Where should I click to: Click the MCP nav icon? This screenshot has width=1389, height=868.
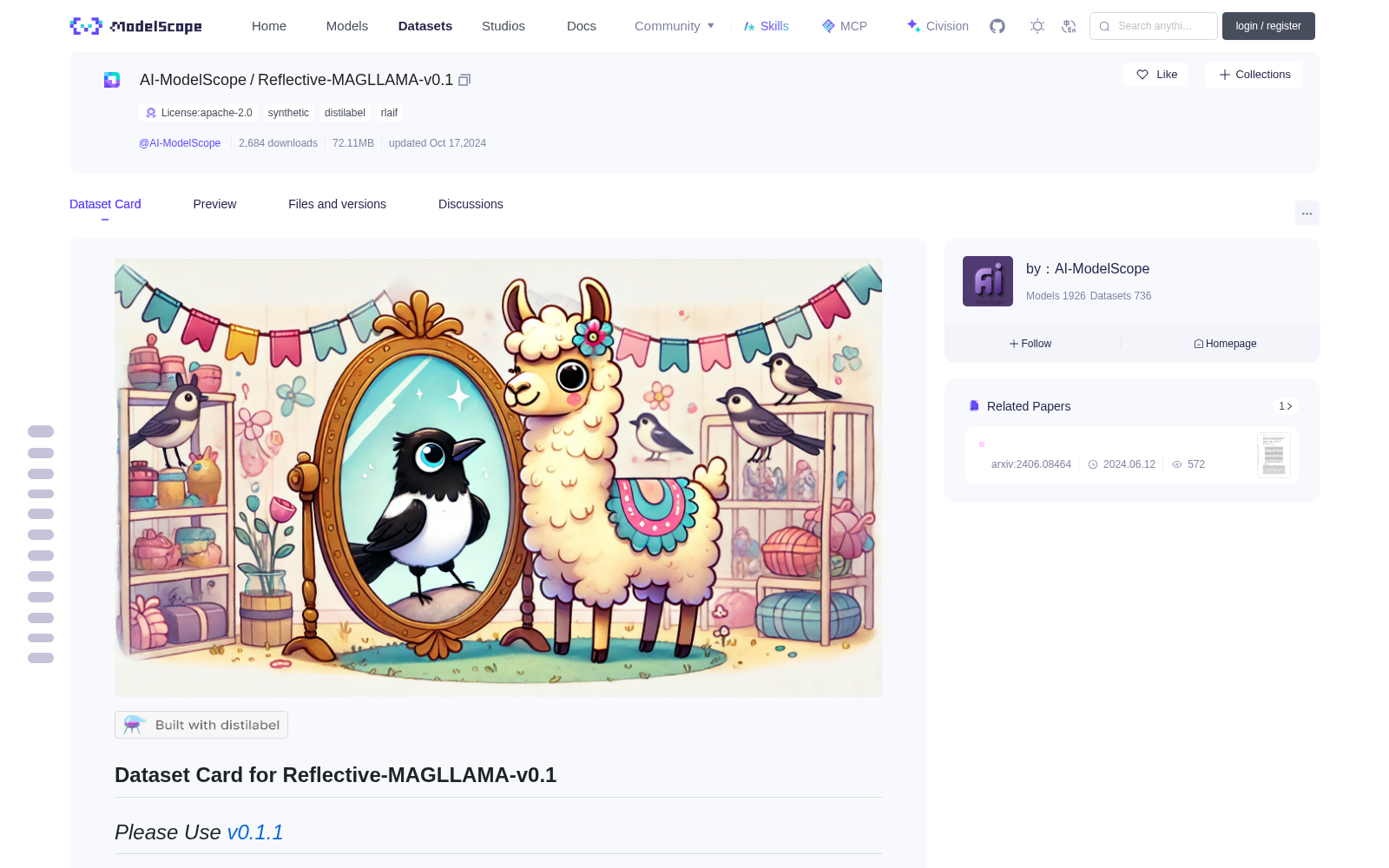click(x=828, y=26)
